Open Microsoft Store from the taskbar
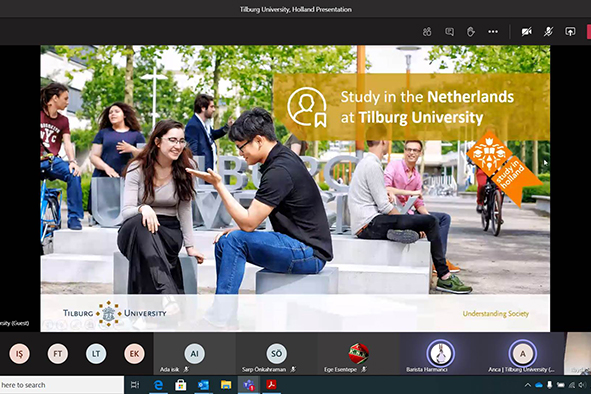The height and width of the screenshot is (394, 591). (181, 385)
